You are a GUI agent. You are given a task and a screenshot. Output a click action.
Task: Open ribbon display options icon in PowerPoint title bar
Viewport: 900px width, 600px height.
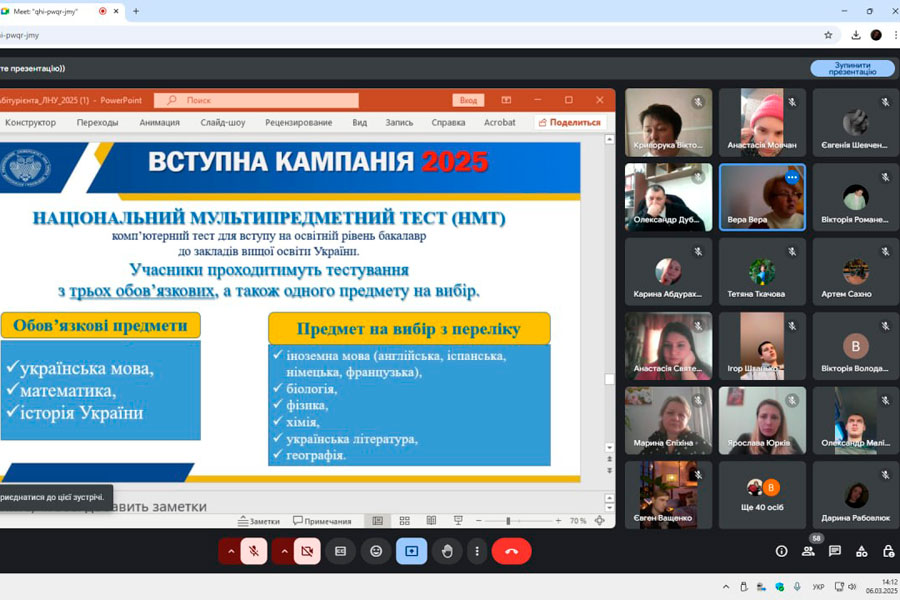click(x=506, y=100)
